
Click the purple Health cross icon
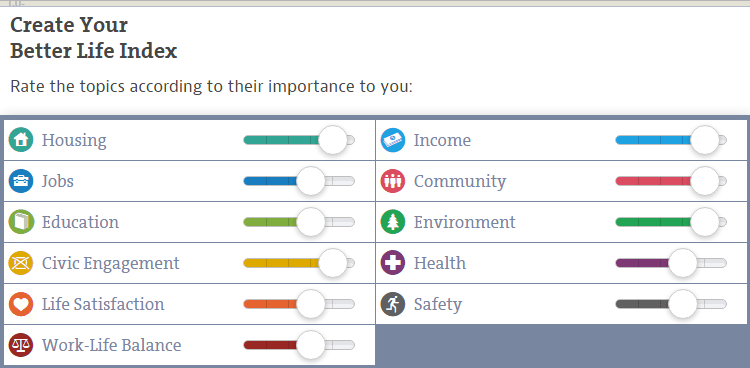tap(393, 263)
